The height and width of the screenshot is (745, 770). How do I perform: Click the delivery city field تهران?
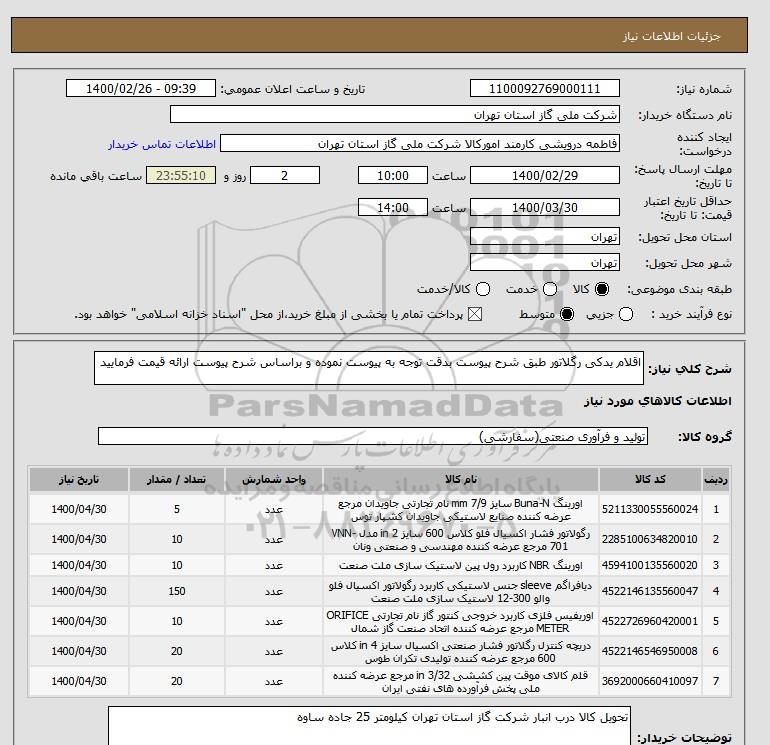pyautogui.click(x=545, y=262)
